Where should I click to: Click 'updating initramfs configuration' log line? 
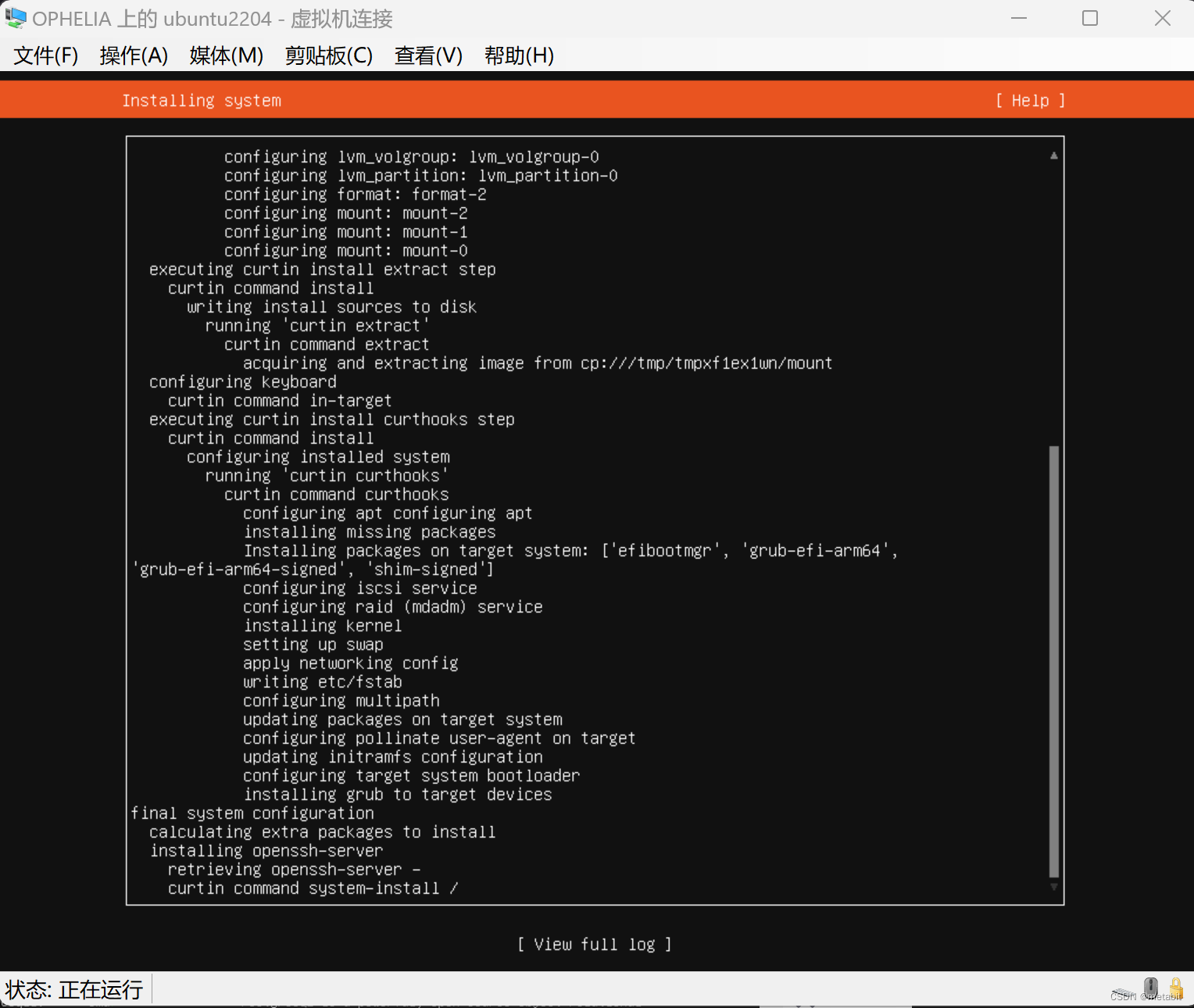pos(393,757)
